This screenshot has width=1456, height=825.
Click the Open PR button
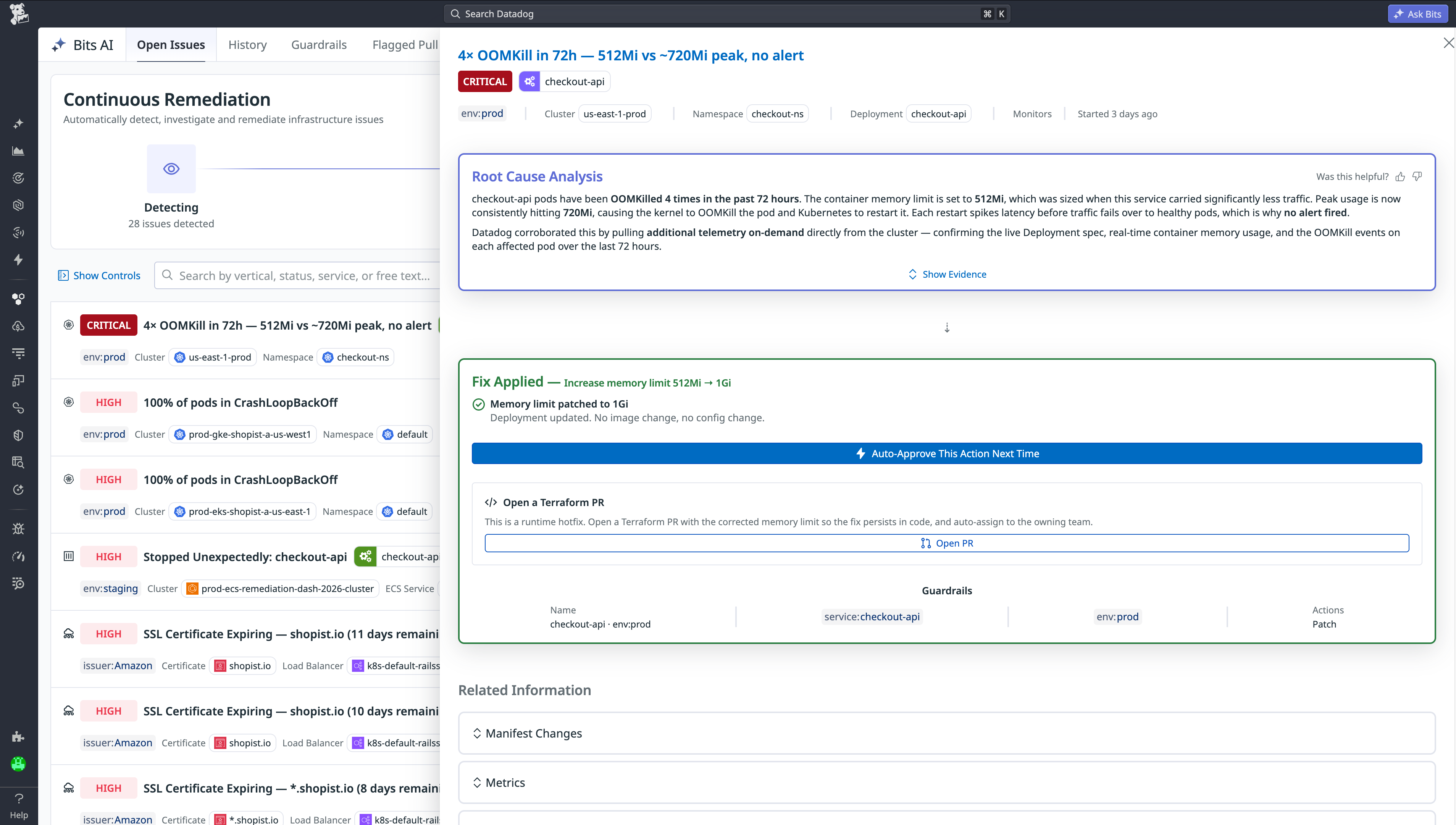click(947, 543)
